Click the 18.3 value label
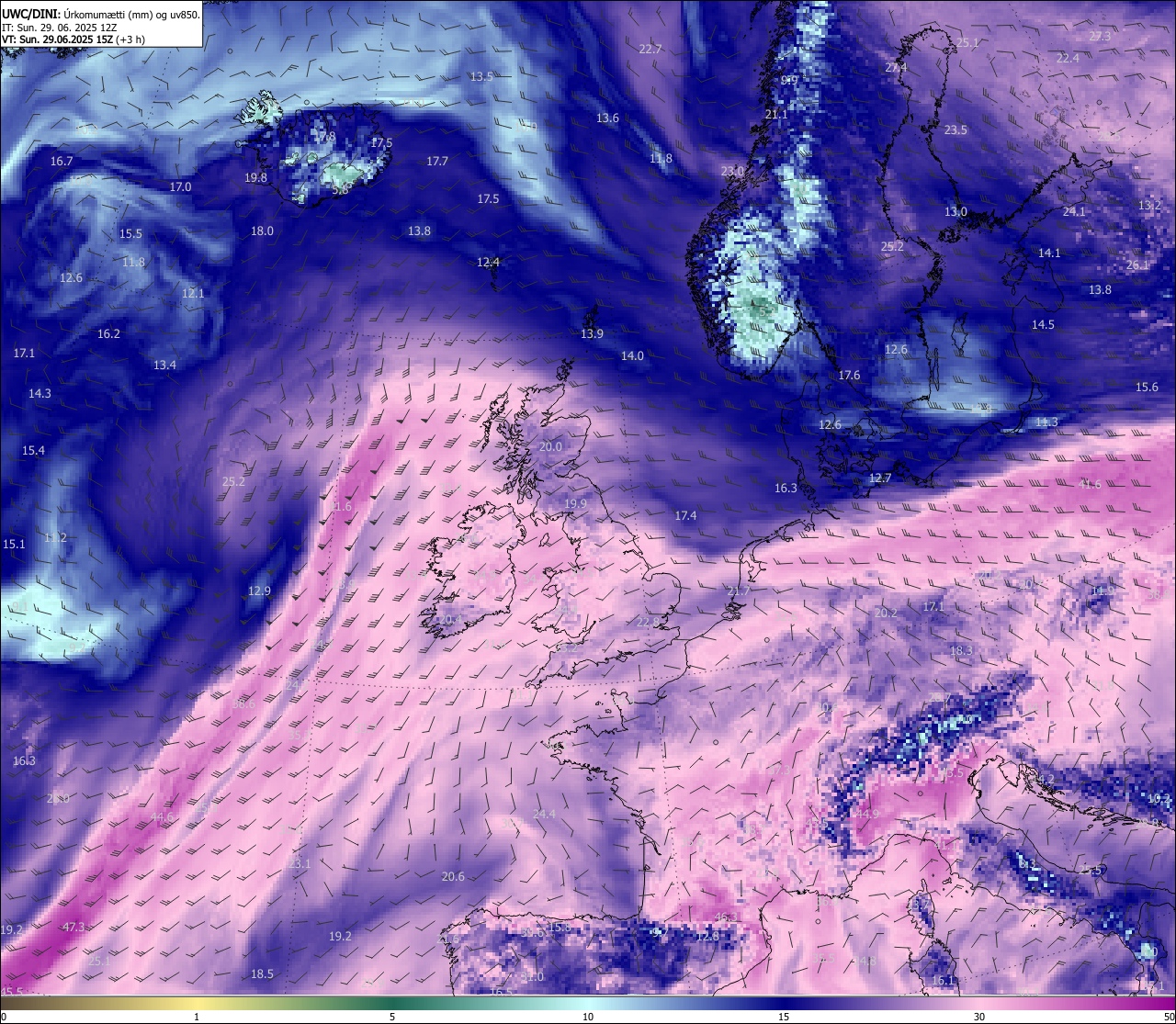Image resolution: width=1176 pixels, height=1024 pixels. point(961,651)
